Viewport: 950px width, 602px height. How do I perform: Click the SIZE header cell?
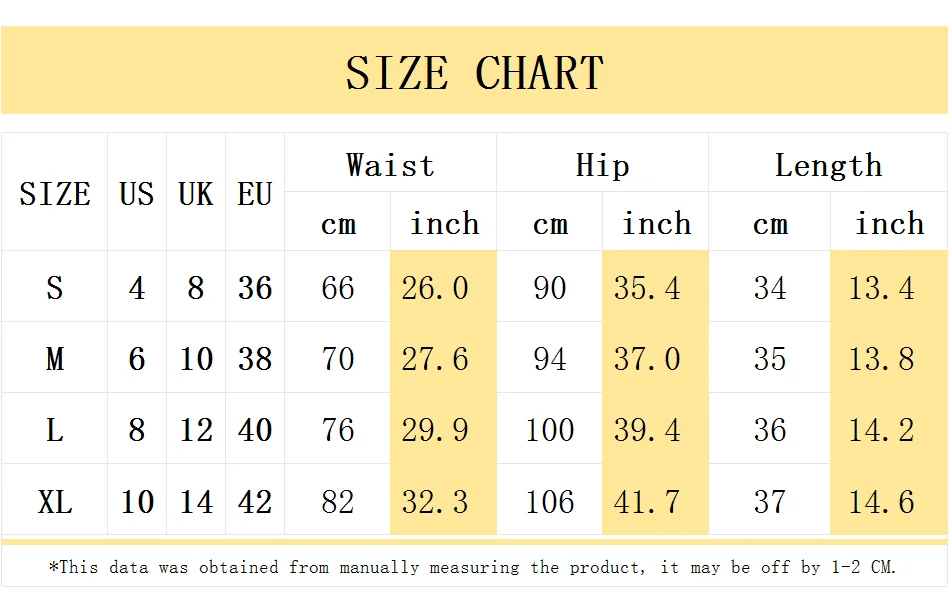(55, 193)
